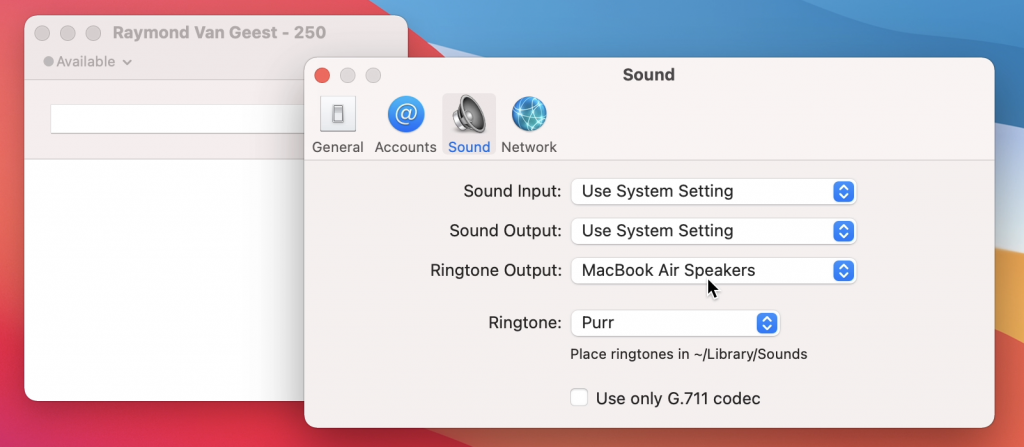
Task: Pick a different ringtone than Purr
Action: 674,323
